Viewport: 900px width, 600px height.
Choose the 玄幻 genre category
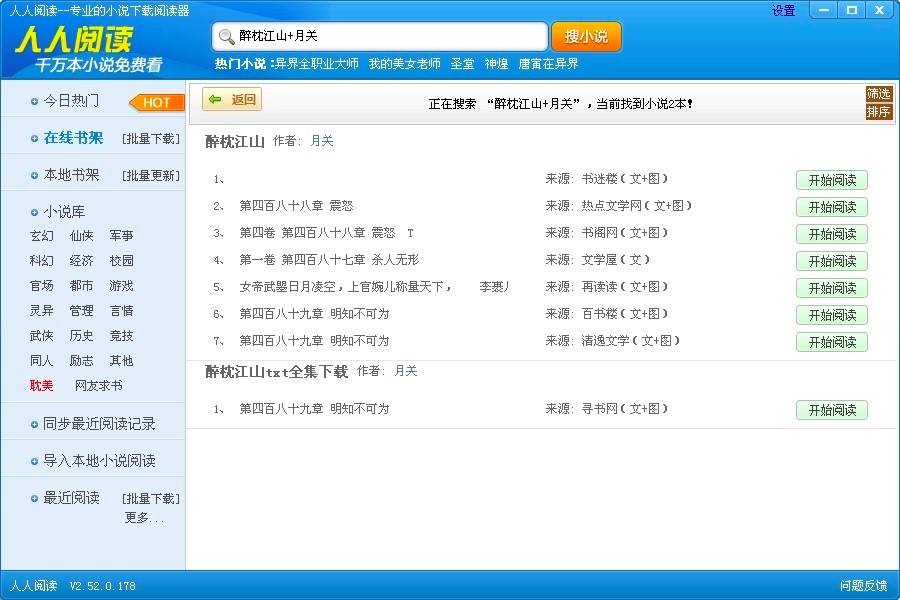tap(41, 236)
